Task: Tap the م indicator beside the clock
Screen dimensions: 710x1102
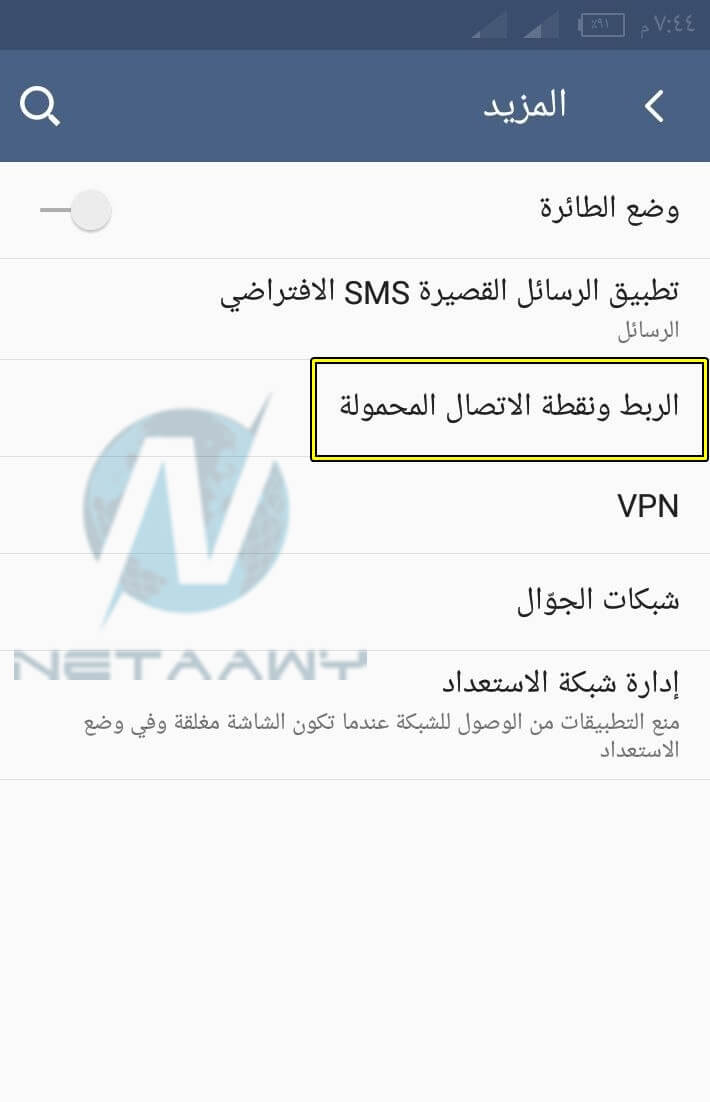Action: [645, 29]
